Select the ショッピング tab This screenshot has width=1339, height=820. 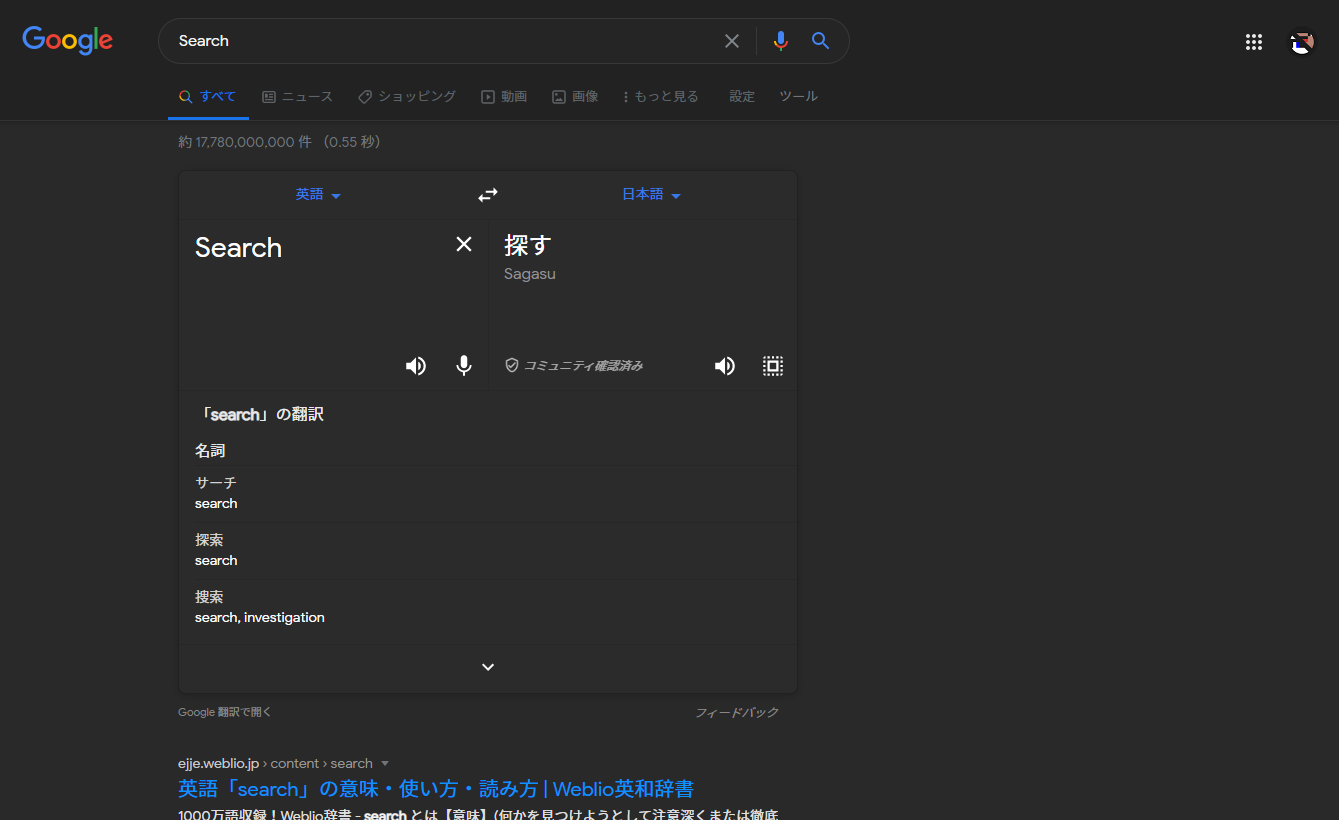tap(407, 96)
